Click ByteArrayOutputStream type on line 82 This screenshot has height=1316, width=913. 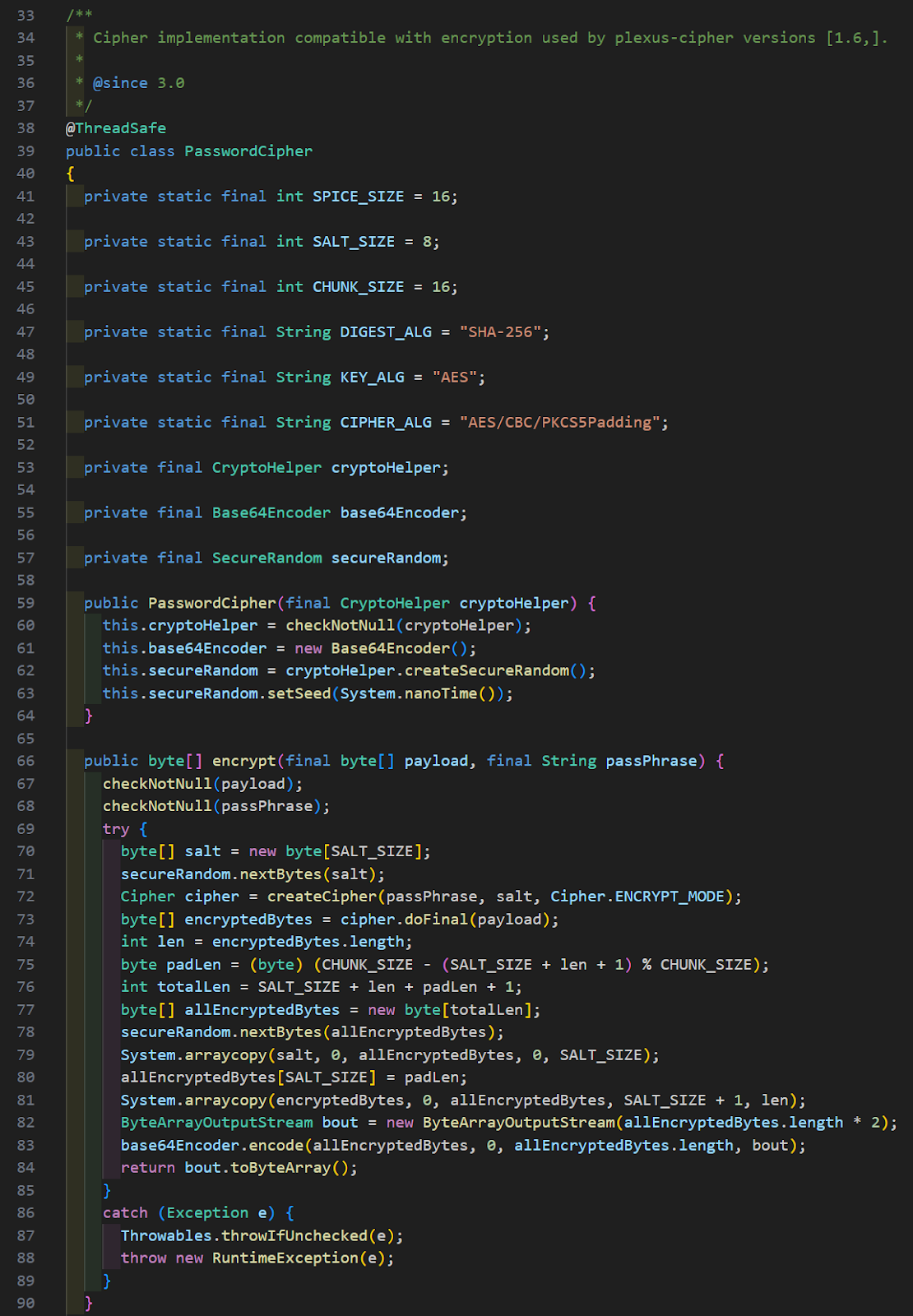(x=216, y=1124)
